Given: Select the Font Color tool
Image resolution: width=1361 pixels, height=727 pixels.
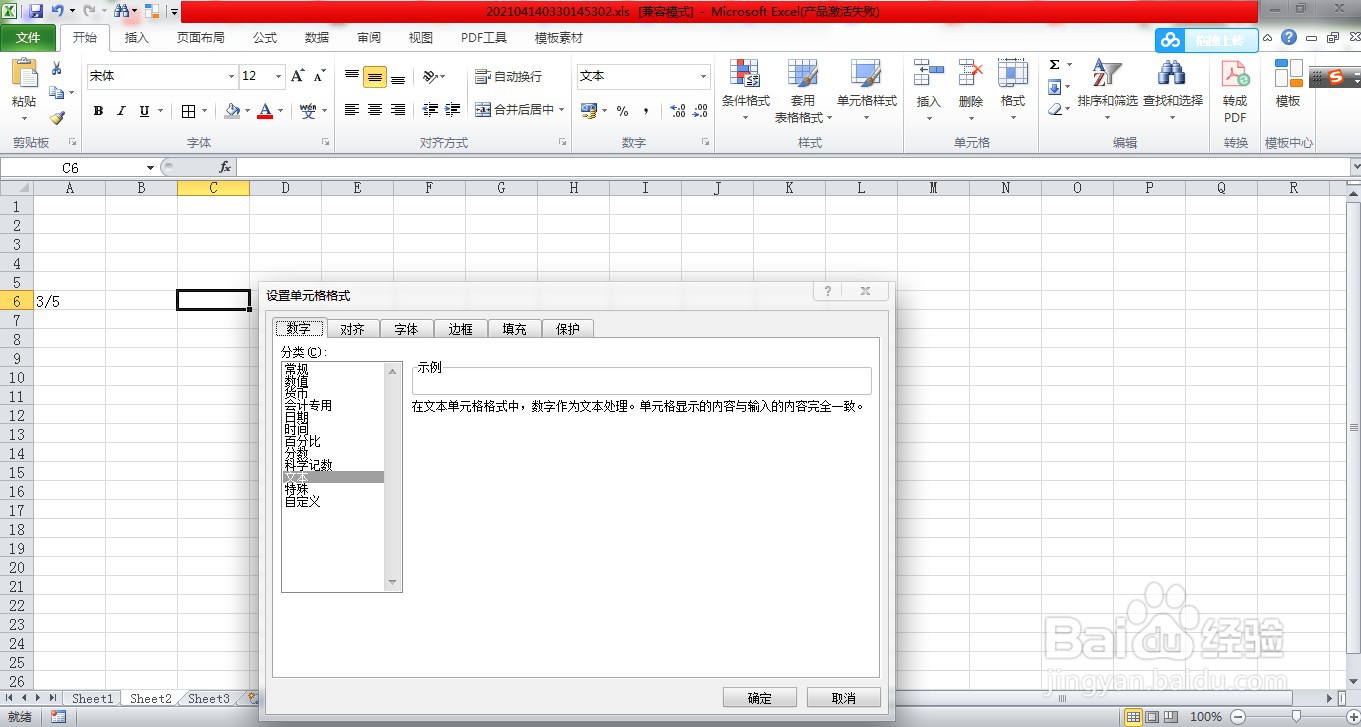Looking at the screenshot, I should tap(264, 110).
